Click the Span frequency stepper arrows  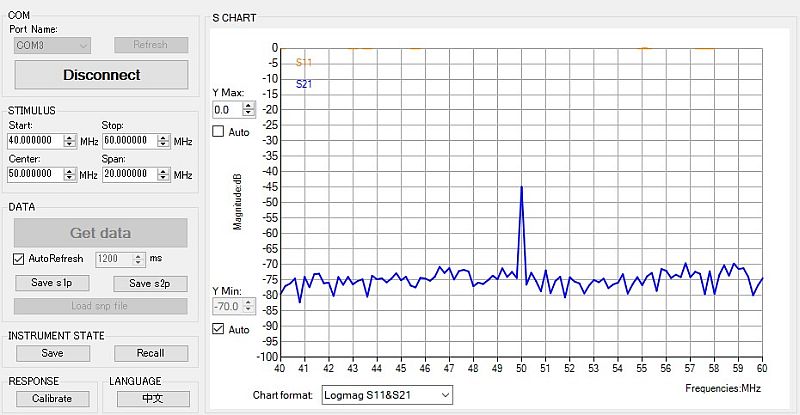click(163, 175)
